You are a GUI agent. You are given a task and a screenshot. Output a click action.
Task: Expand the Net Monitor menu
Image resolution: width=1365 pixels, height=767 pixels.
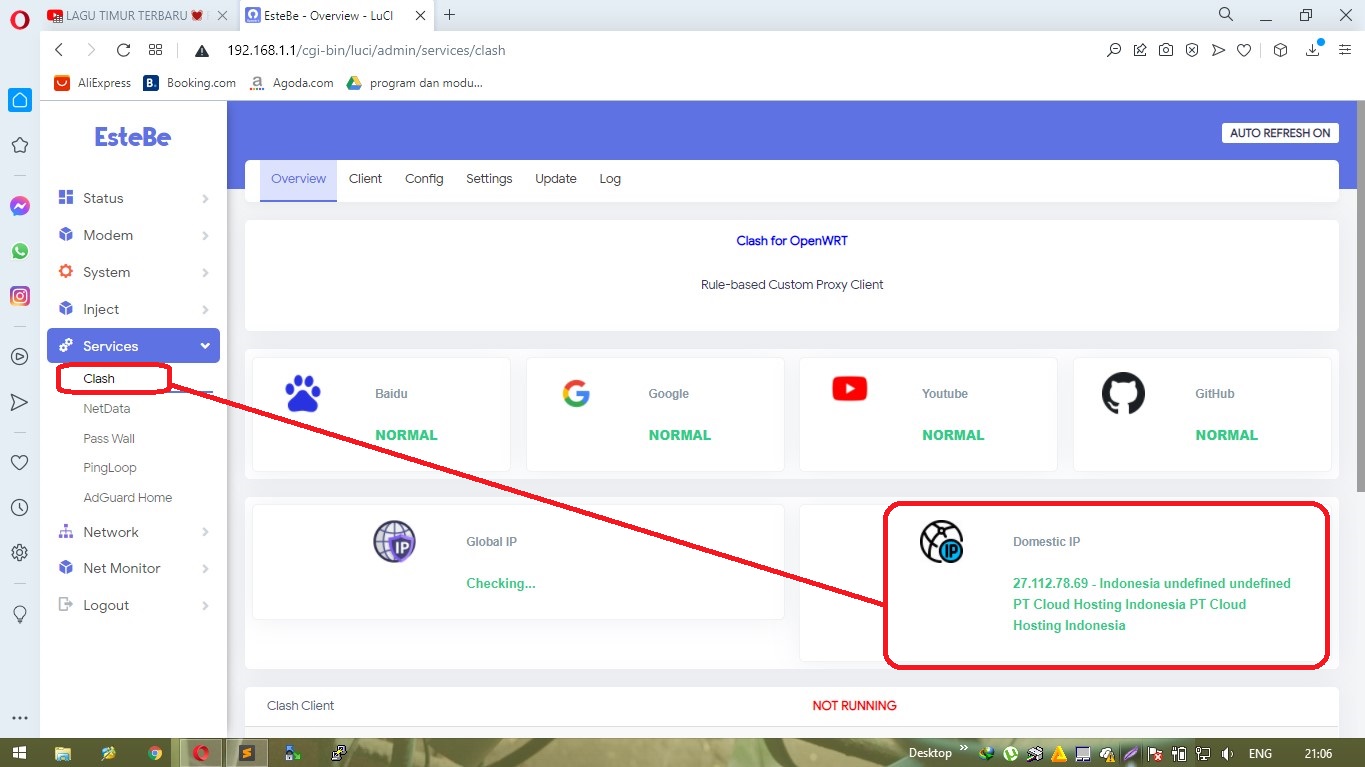point(133,568)
